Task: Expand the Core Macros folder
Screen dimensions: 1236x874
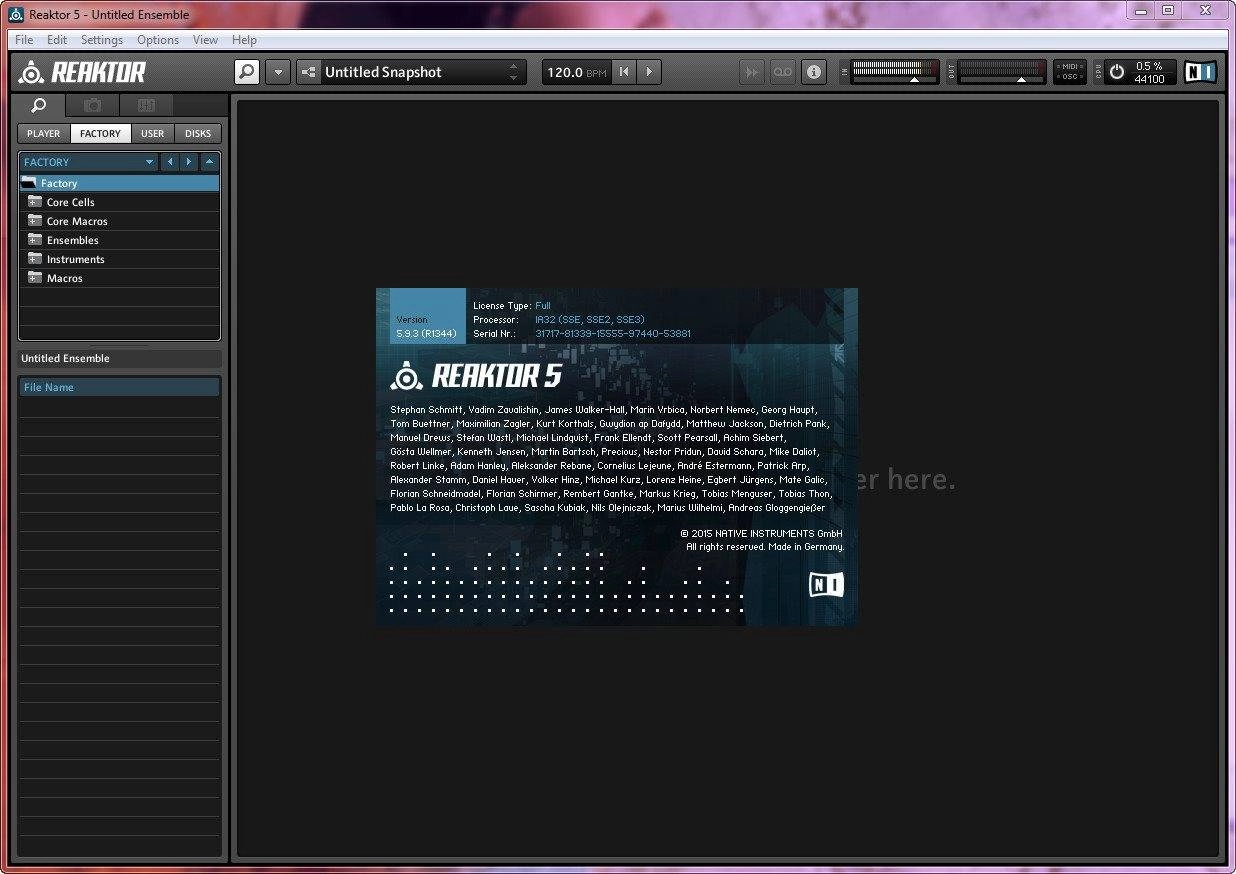Action: (x=35, y=221)
